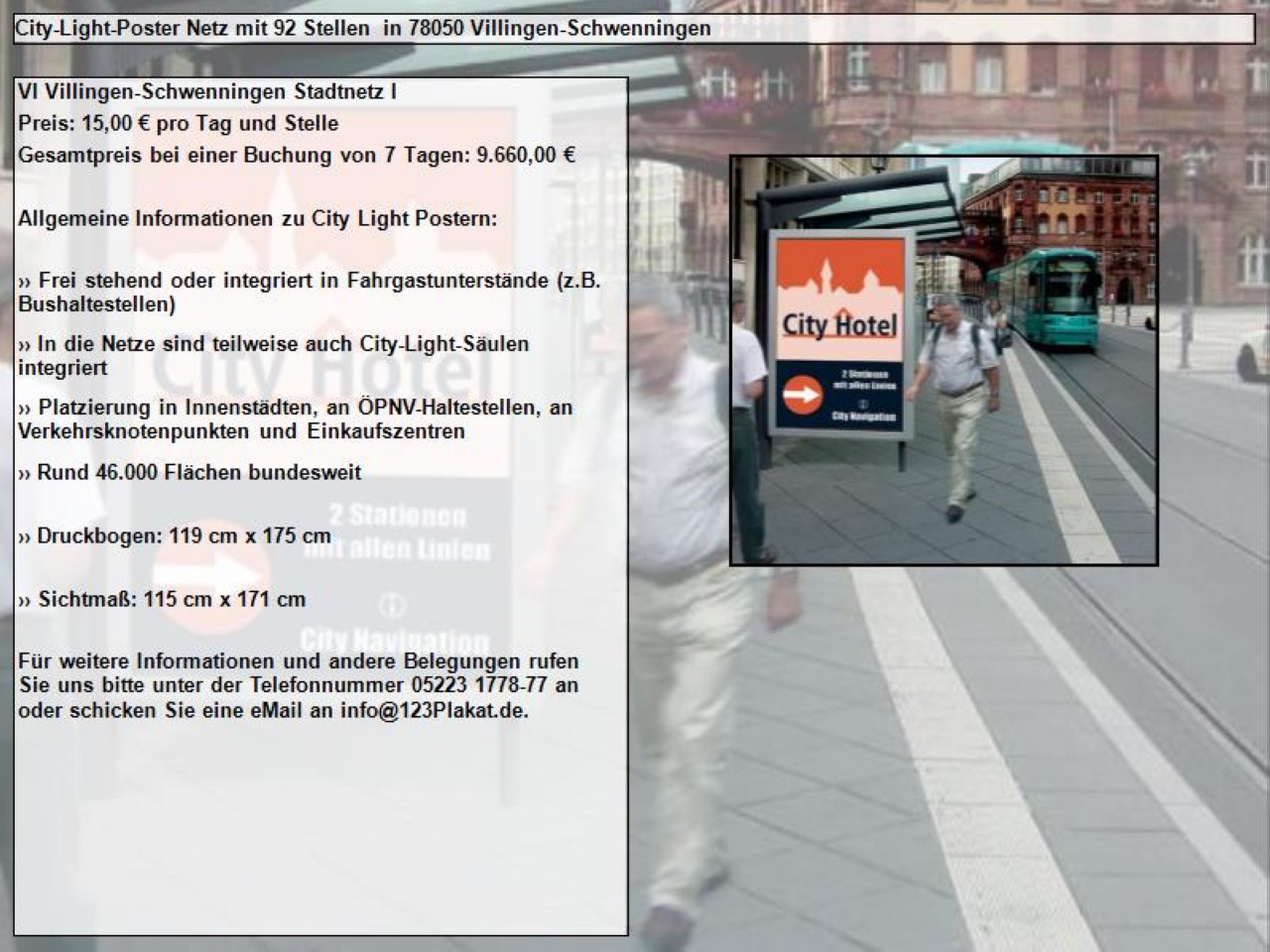The height and width of the screenshot is (952, 1270).
Task: Click the Platzierung in Innenstädten bullet point
Action: 295,418
